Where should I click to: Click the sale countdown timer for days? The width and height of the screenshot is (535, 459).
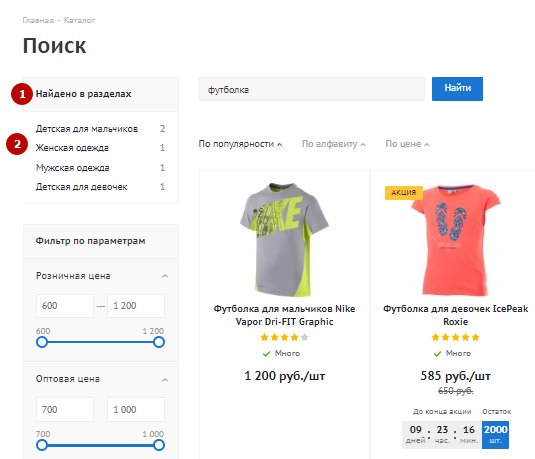point(415,434)
